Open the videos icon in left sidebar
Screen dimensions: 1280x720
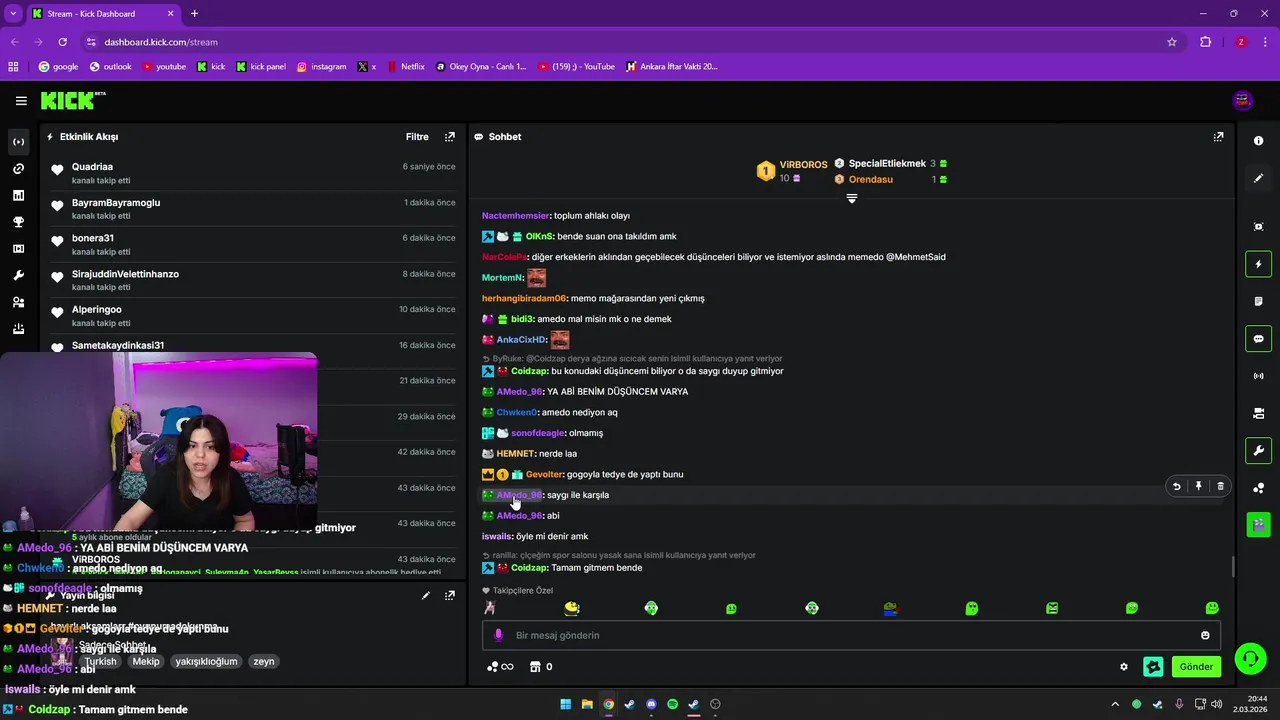[x=18, y=249]
